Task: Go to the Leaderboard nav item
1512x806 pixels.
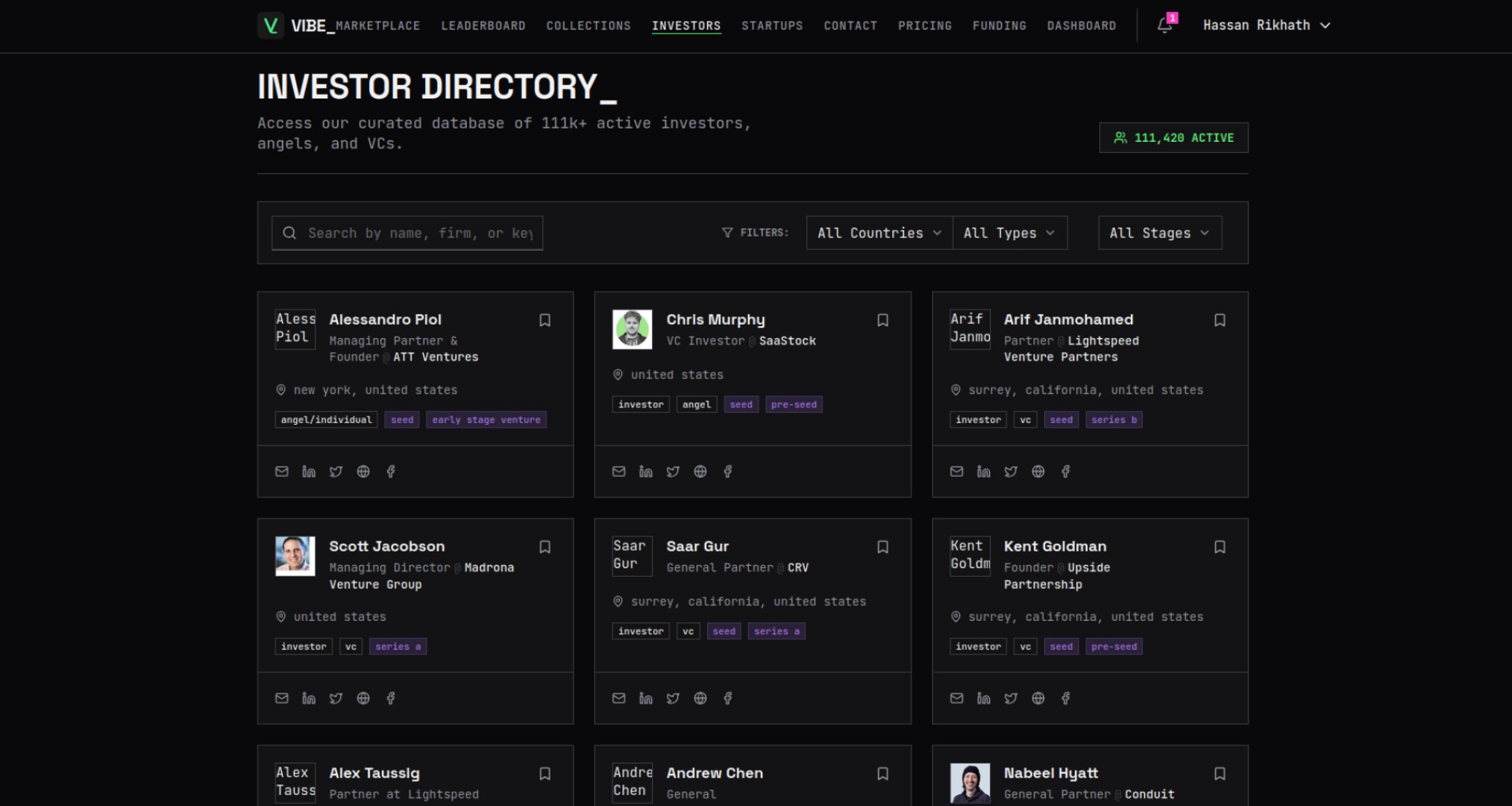Action: point(483,25)
